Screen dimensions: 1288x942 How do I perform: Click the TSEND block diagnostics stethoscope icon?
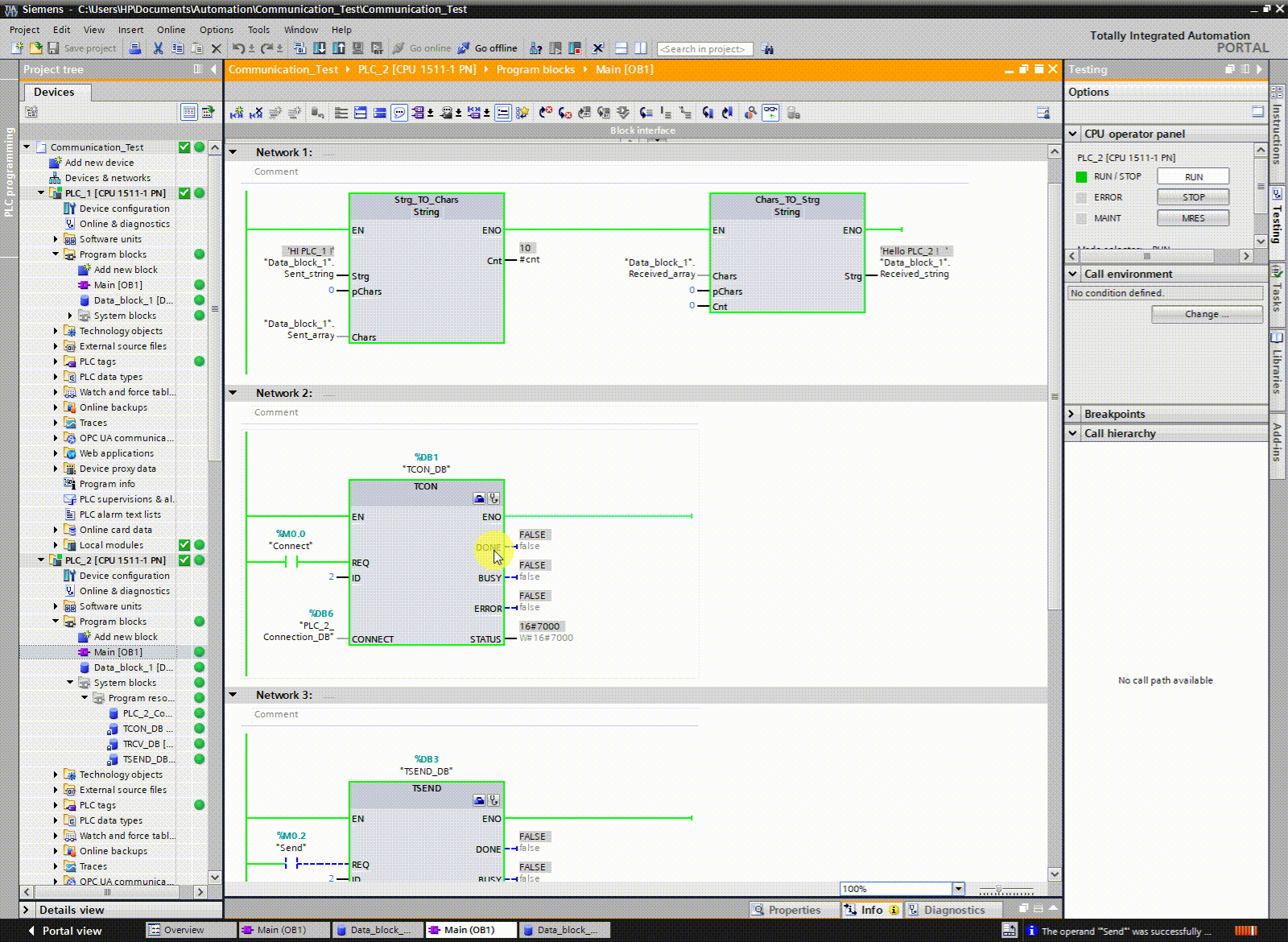coord(493,800)
